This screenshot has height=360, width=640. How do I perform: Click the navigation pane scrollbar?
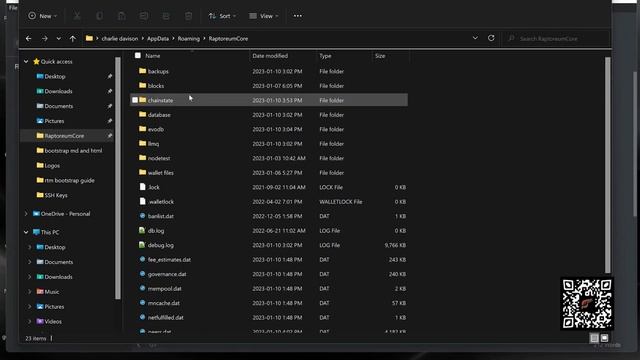point(118,178)
